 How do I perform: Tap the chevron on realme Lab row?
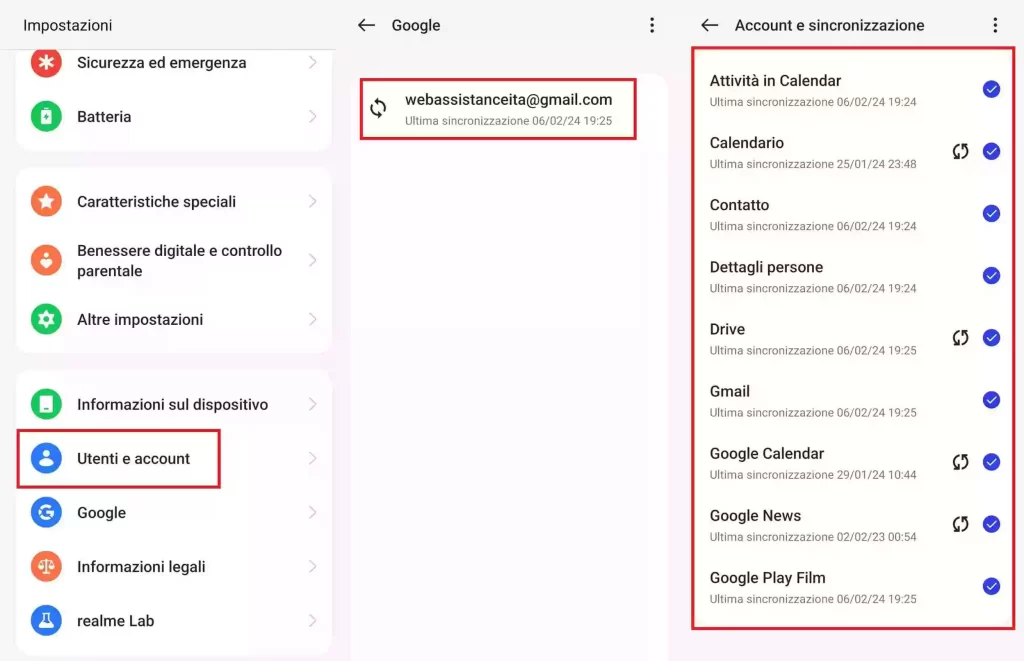pos(313,621)
